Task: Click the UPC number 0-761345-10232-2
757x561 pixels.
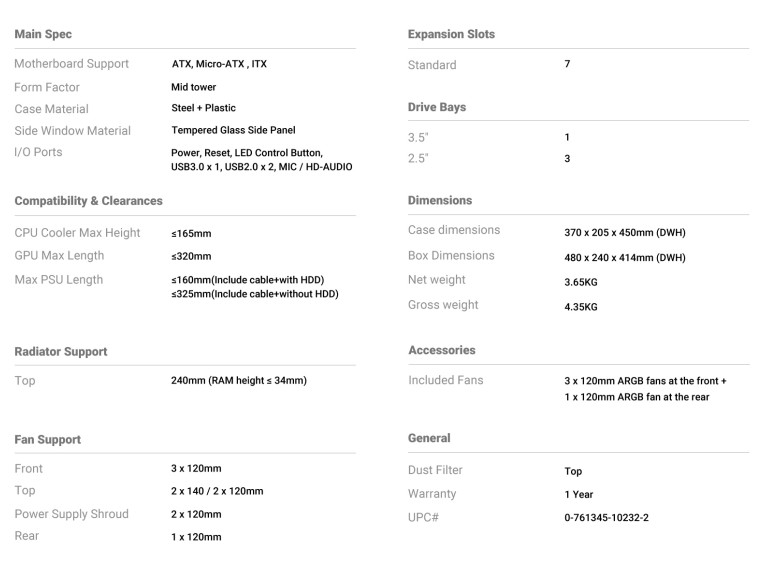Action: 606,518
